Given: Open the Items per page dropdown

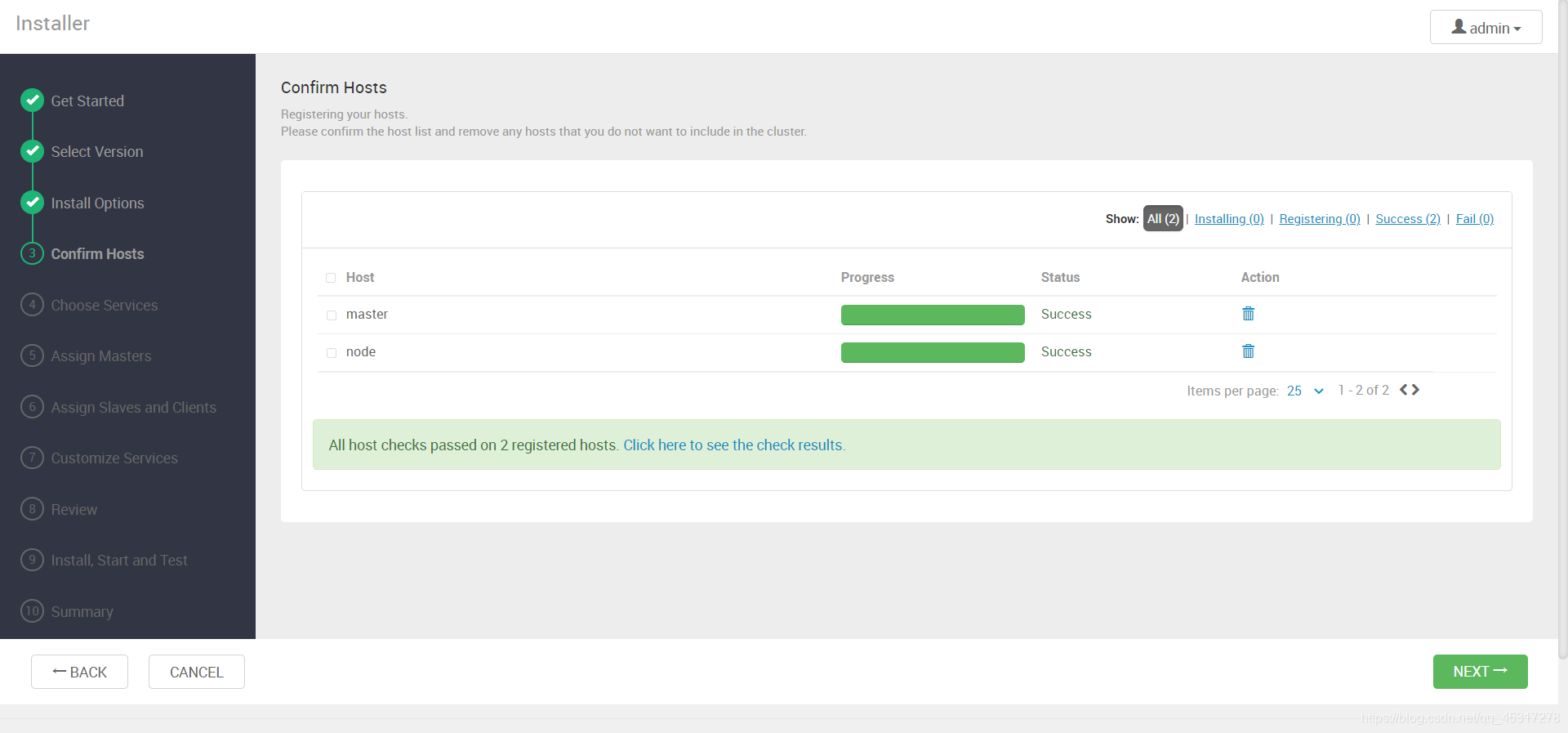Looking at the screenshot, I should [1305, 391].
